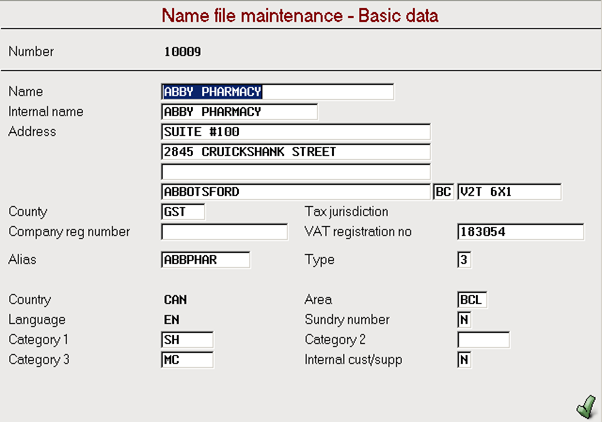
Task: Focus the empty Company reg number field
Action: (224, 232)
